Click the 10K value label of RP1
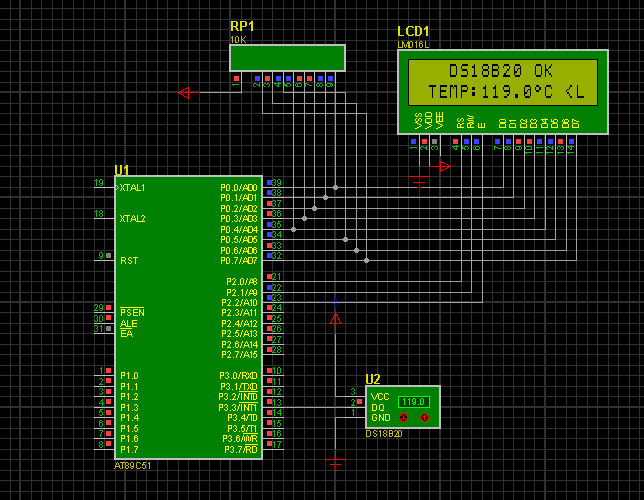 (238, 40)
